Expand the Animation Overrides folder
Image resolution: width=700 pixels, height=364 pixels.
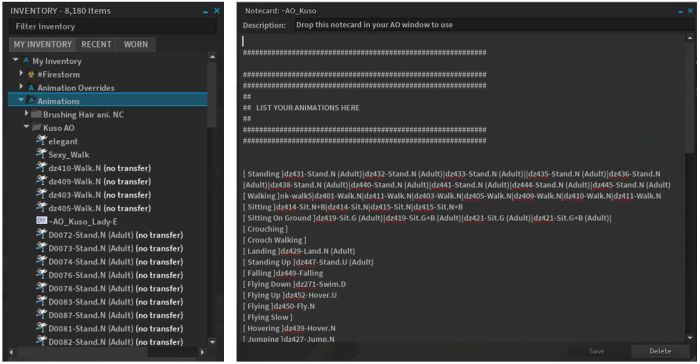[21, 86]
